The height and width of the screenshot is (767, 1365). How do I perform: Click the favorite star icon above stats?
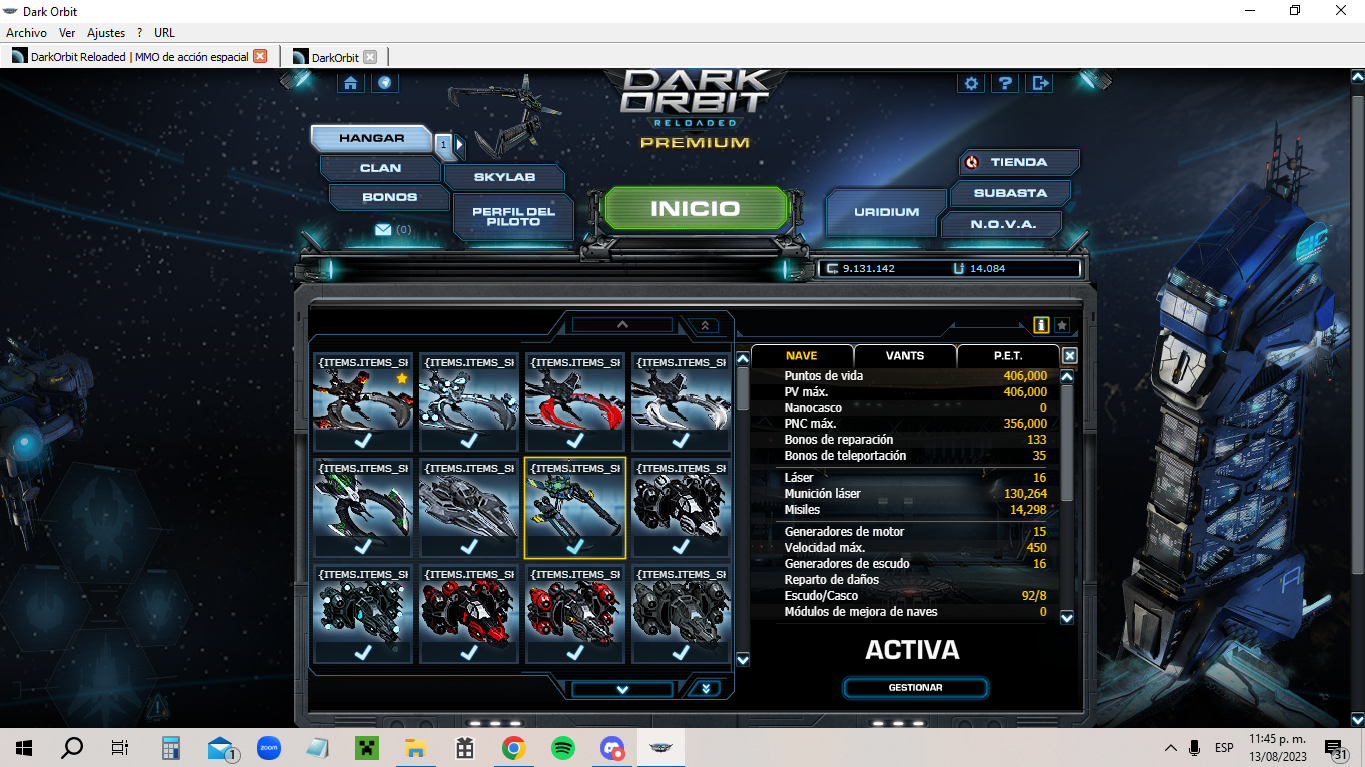click(1062, 325)
